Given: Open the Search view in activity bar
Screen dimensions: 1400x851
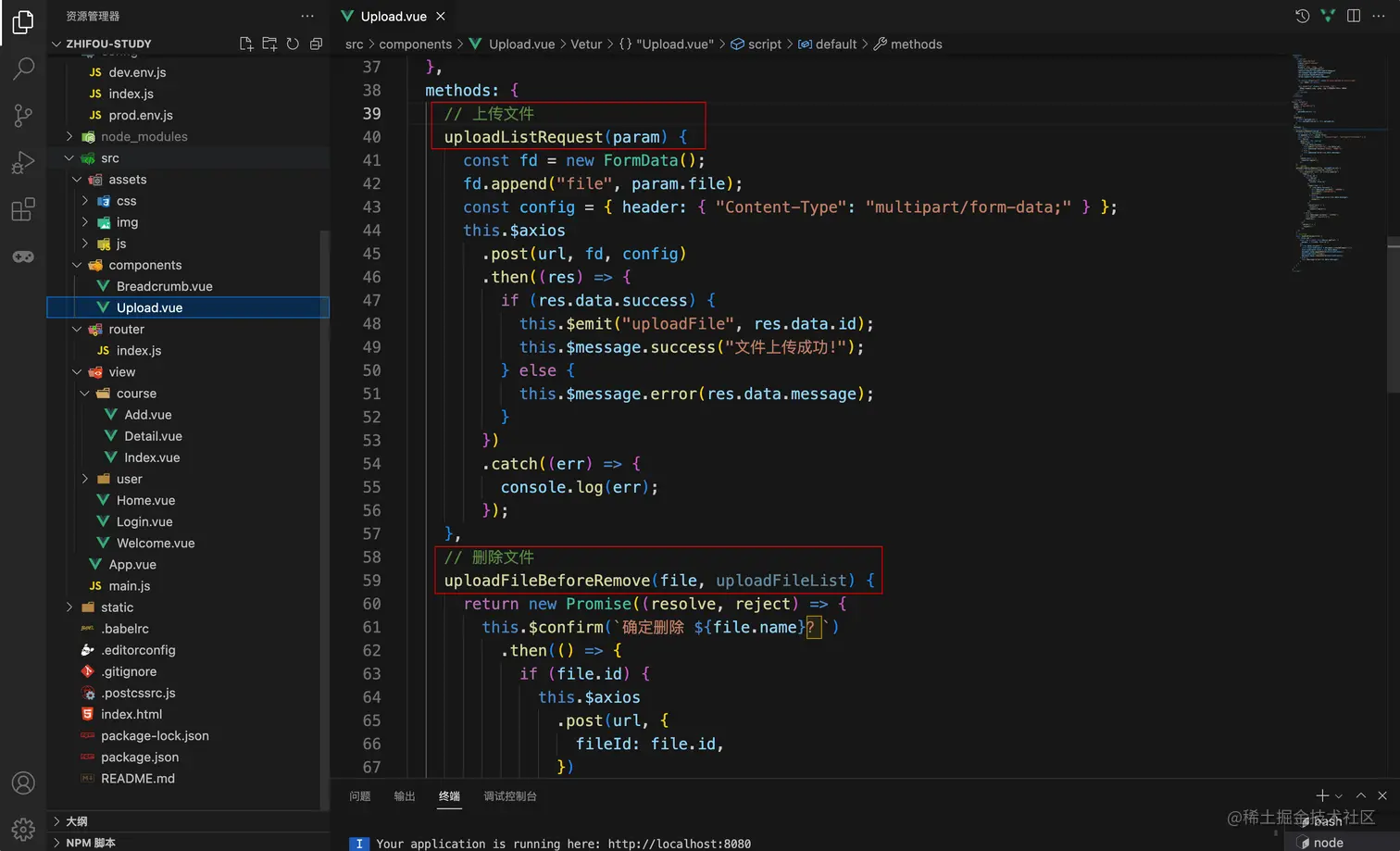Looking at the screenshot, I should [x=23, y=68].
